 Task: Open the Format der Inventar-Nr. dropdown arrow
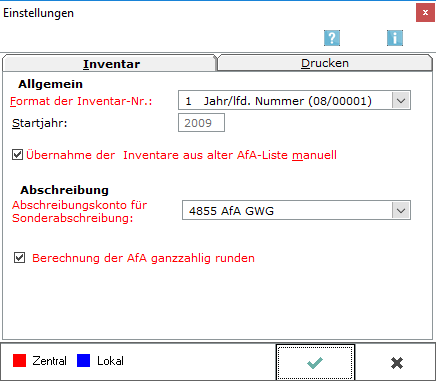tap(401, 100)
